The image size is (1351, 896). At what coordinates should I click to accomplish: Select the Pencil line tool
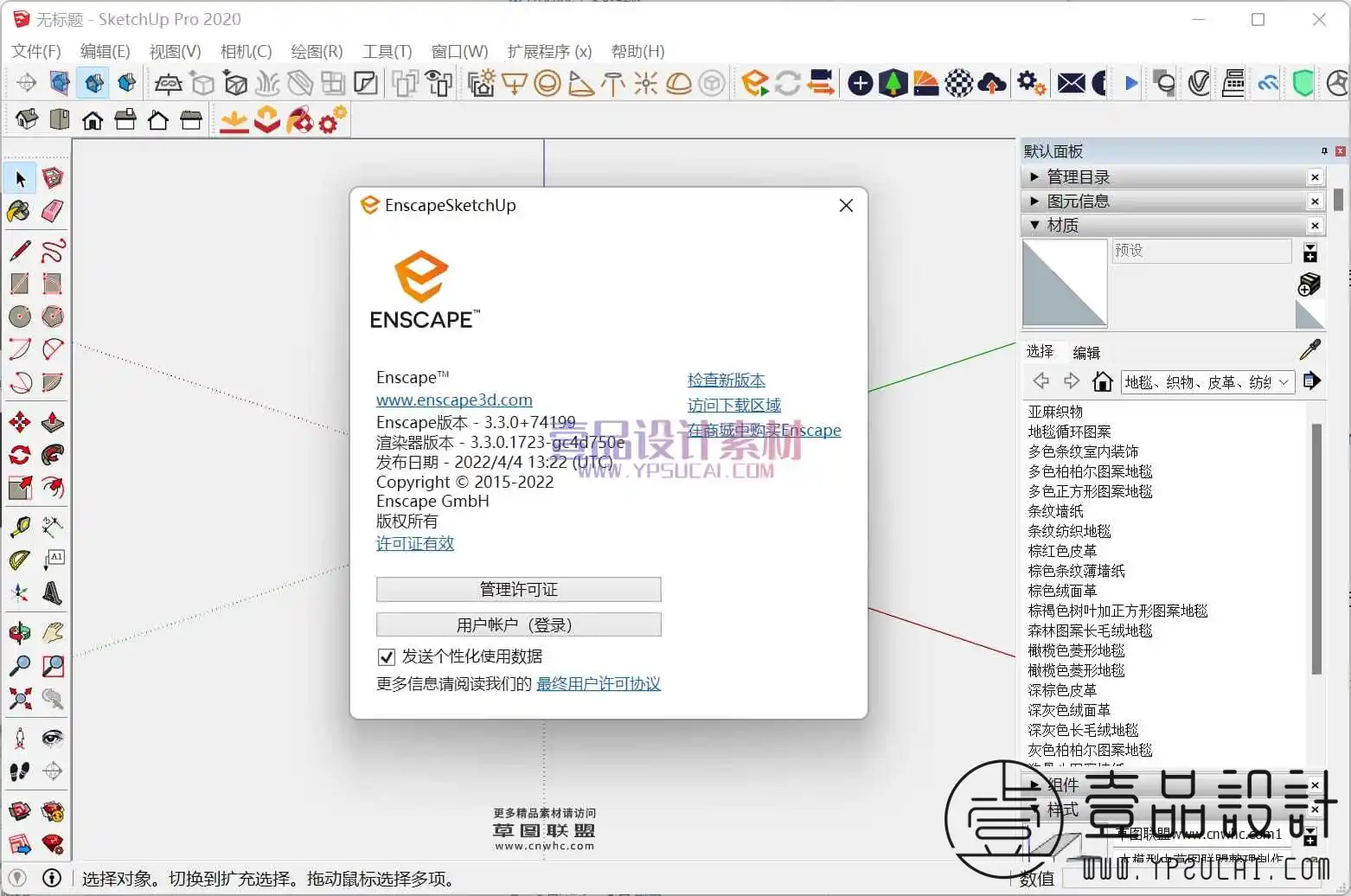(x=20, y=251)
